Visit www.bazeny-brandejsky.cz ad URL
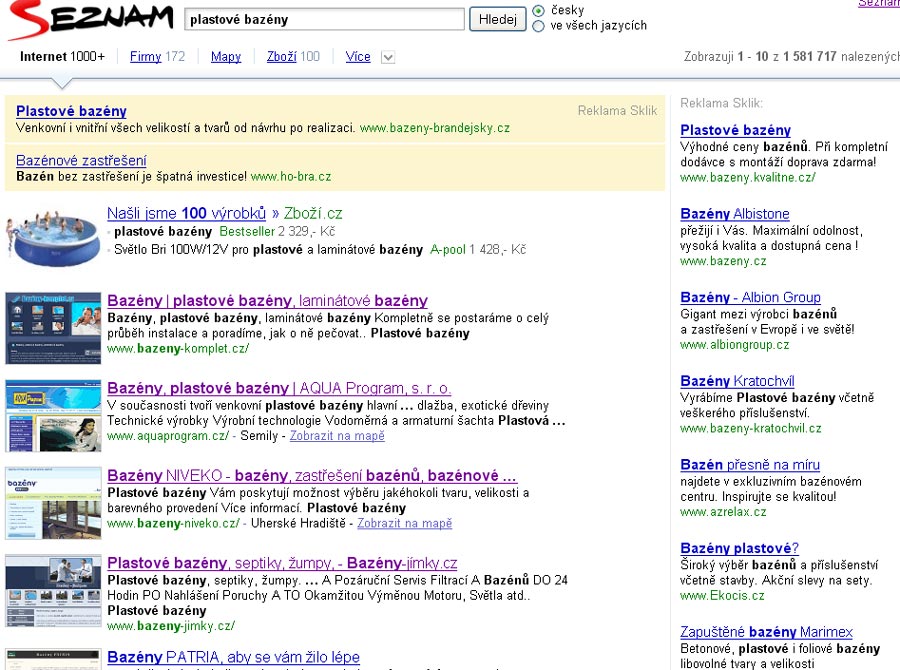 pyautogui.click(x=435, y=127)
